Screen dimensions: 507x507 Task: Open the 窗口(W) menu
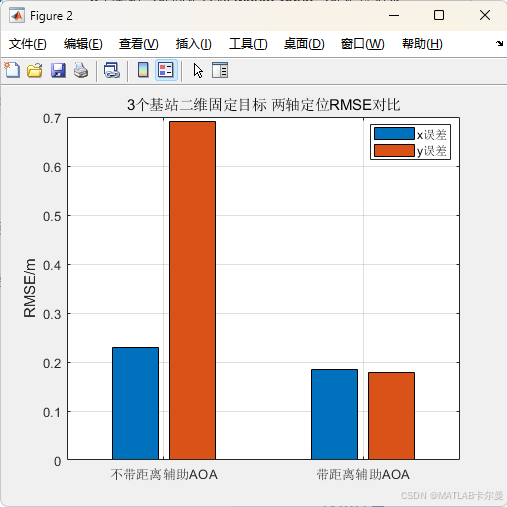[363, 44]
